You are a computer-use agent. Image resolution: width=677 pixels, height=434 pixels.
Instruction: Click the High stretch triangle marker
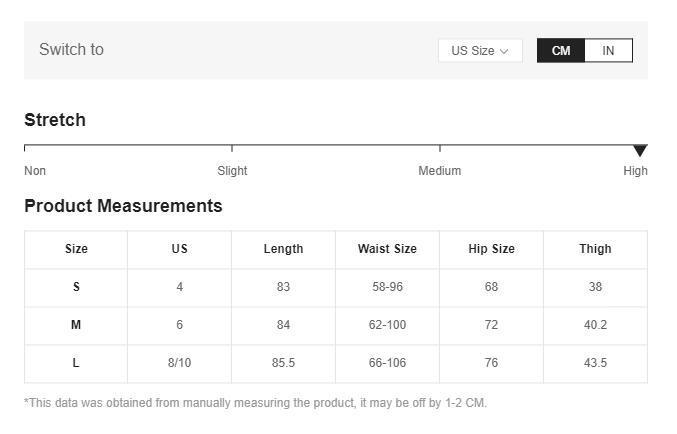(x=640, y=151)
